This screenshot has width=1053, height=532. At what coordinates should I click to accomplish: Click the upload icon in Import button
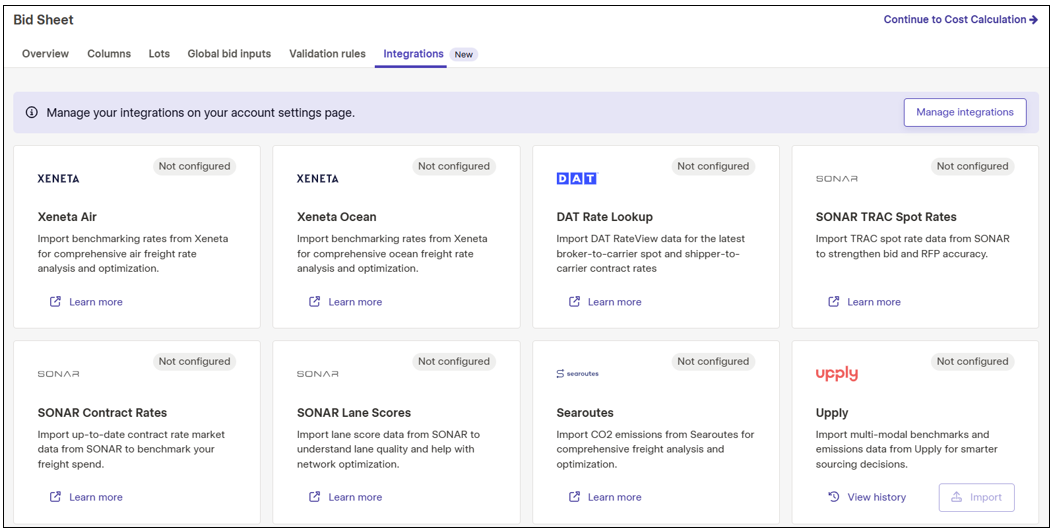click(957, 497)
